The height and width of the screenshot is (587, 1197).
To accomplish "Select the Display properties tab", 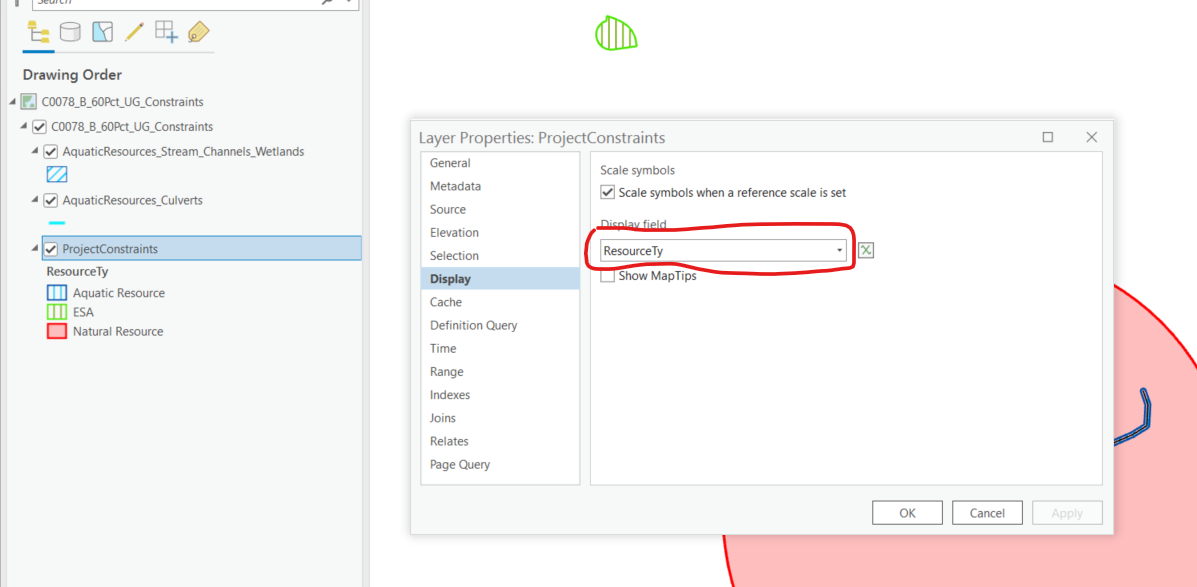I will coord(500,279).
